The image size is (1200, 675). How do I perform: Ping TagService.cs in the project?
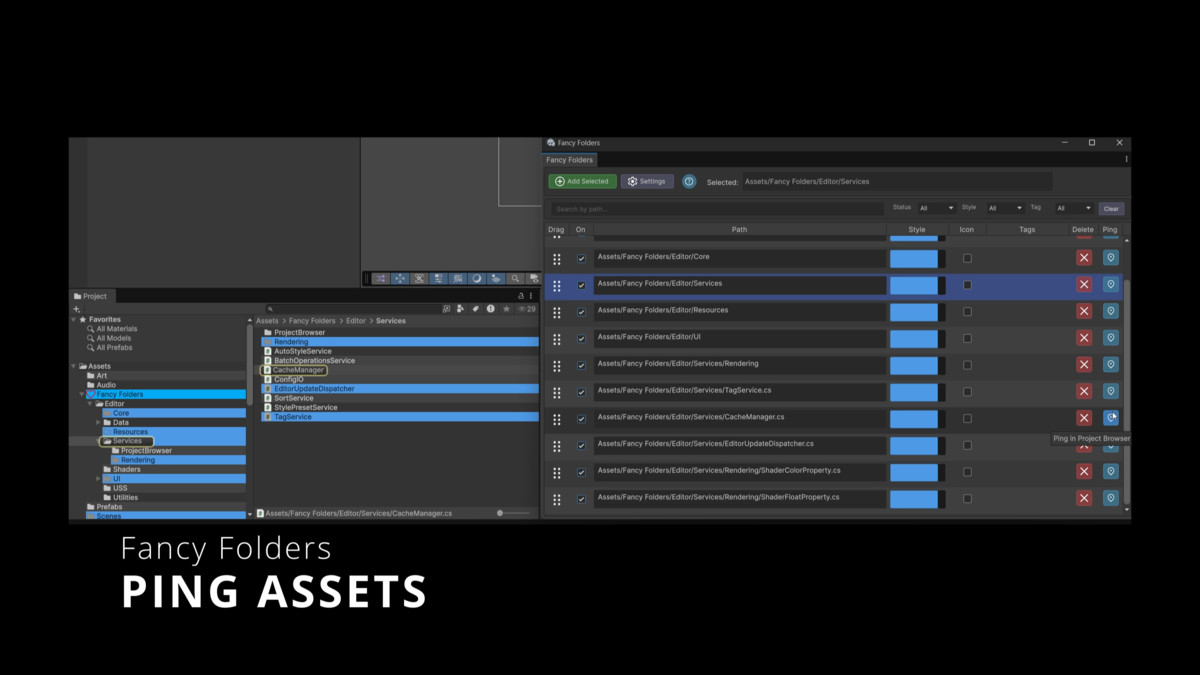(1110, 391)
